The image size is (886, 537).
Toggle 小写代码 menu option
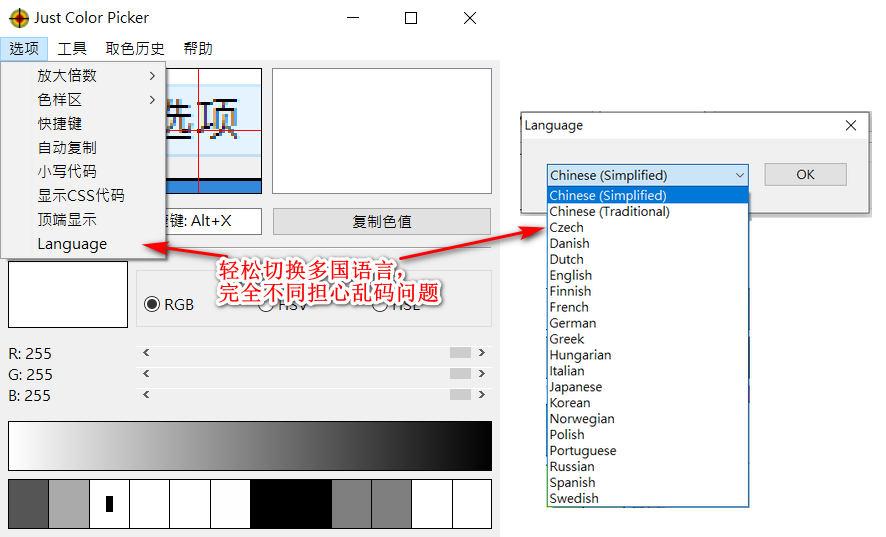pyautogui.click(x=84, y=172)
